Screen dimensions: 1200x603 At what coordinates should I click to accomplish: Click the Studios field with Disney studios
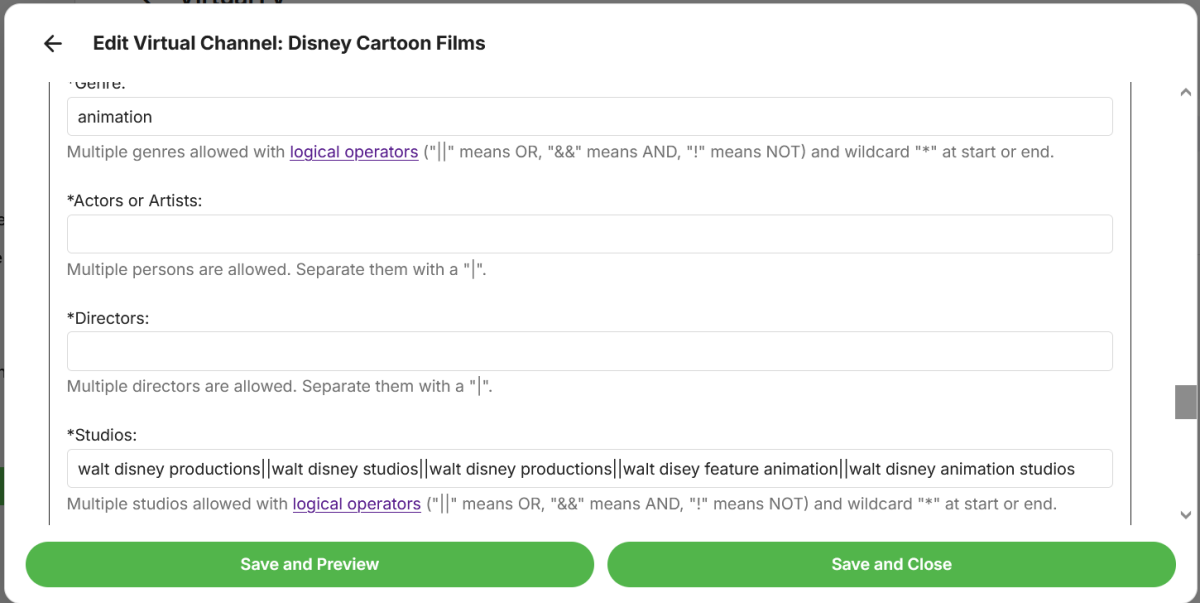tap(589, 469)
